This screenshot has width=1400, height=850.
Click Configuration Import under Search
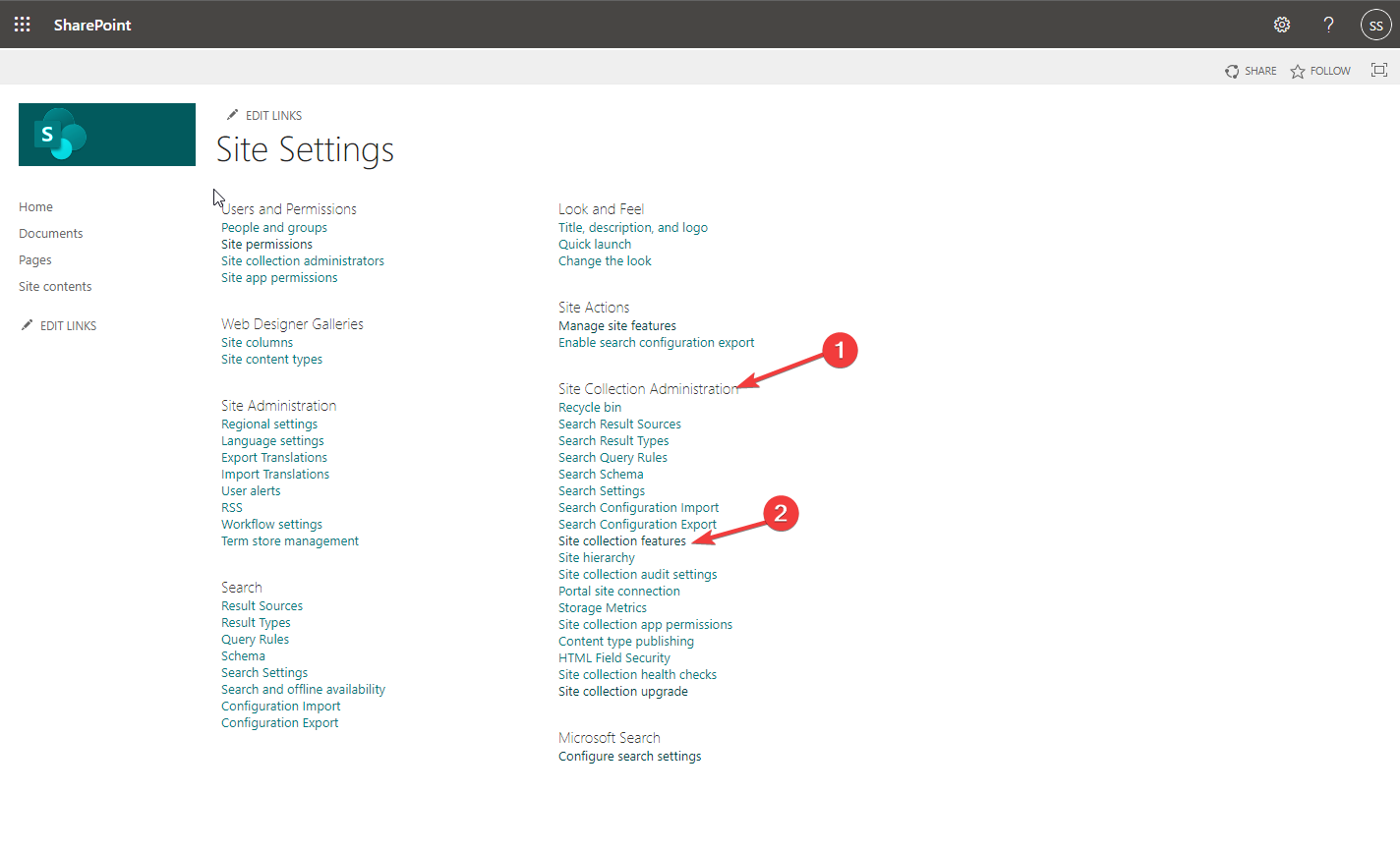point(281,706)
